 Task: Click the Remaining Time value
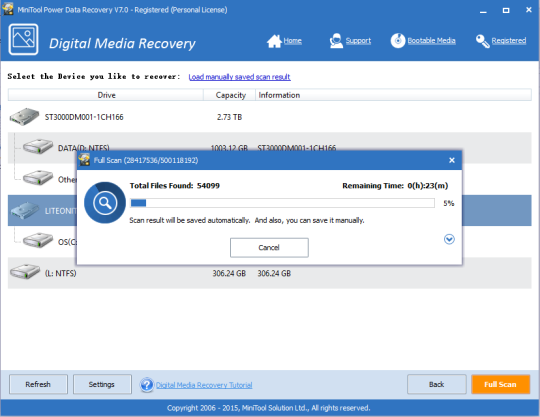click(427, 186)
